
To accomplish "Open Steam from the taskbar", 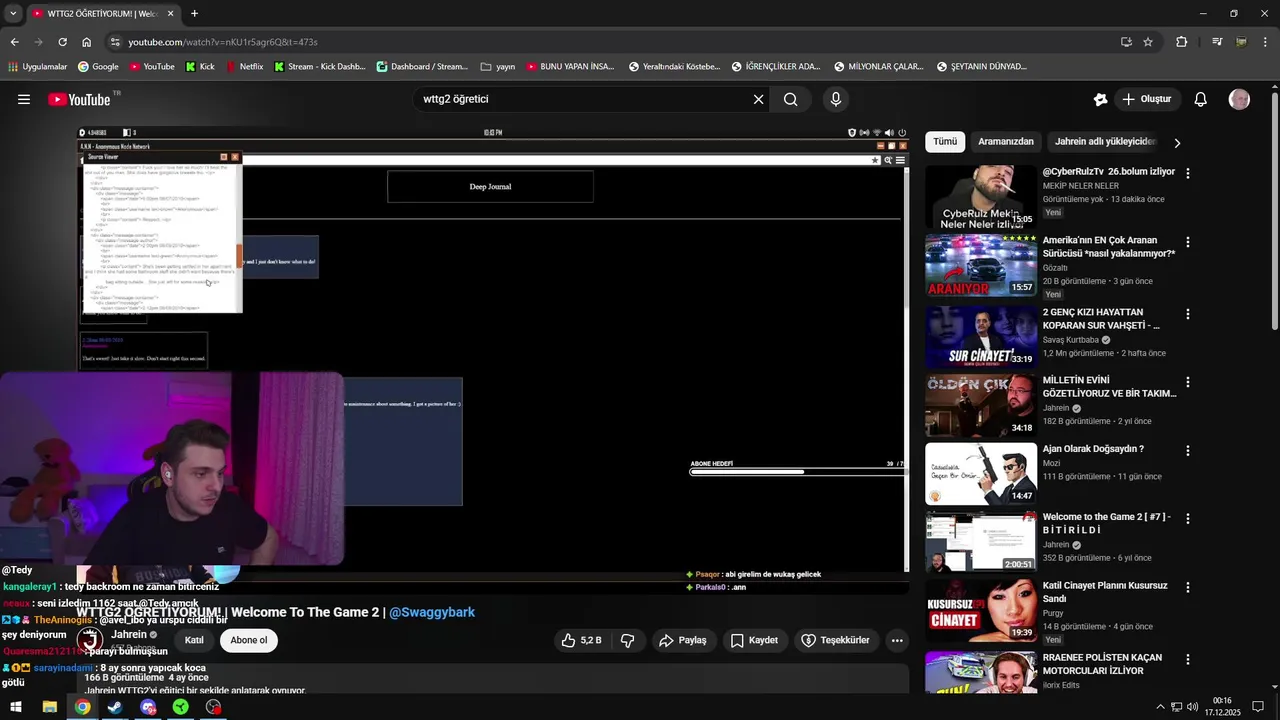I will click(x=115, y=707).
